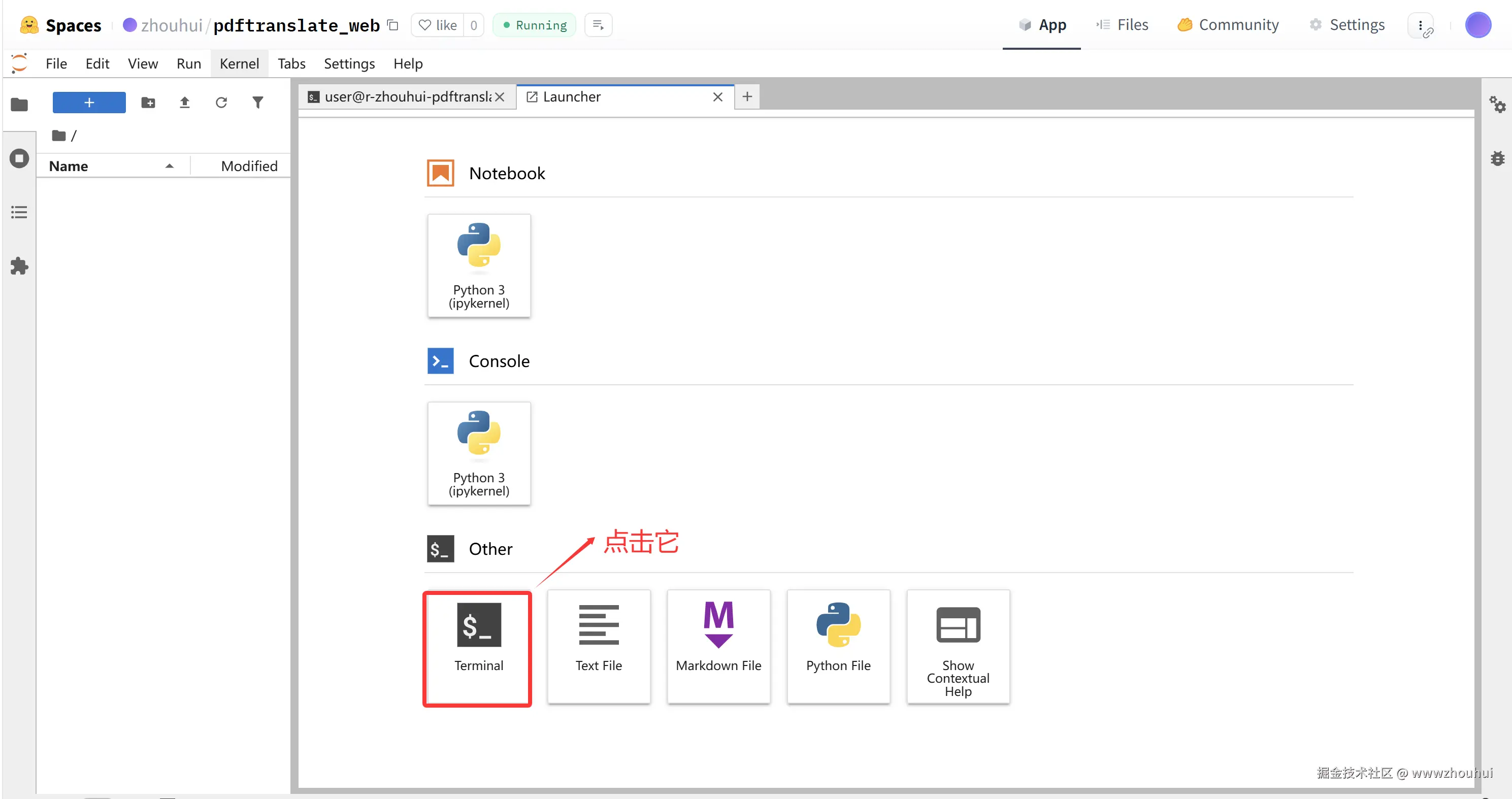Sort files by Name column
1512x799 pixels.
[112, 166]
